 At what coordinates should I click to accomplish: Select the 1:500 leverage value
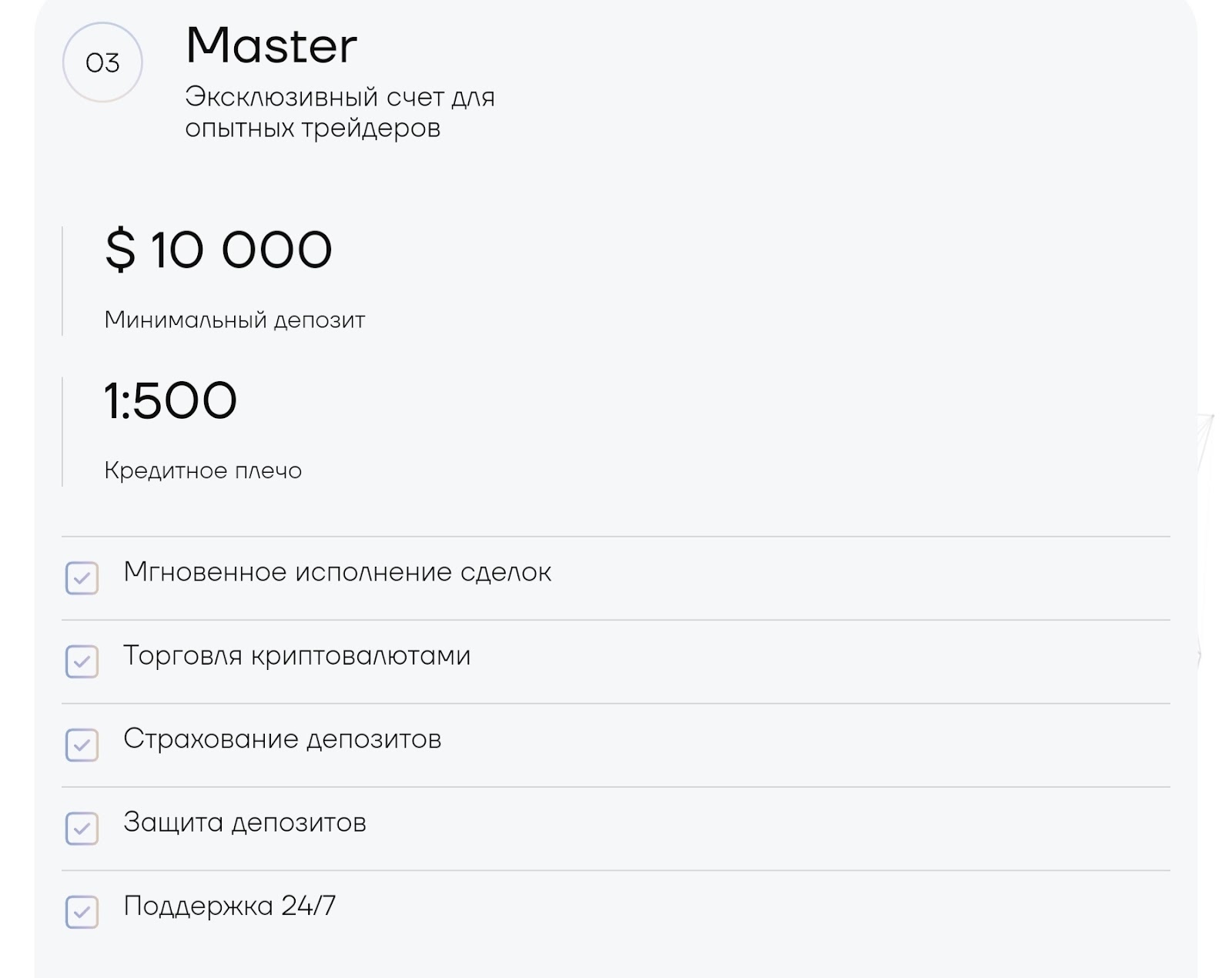point(170,400)
